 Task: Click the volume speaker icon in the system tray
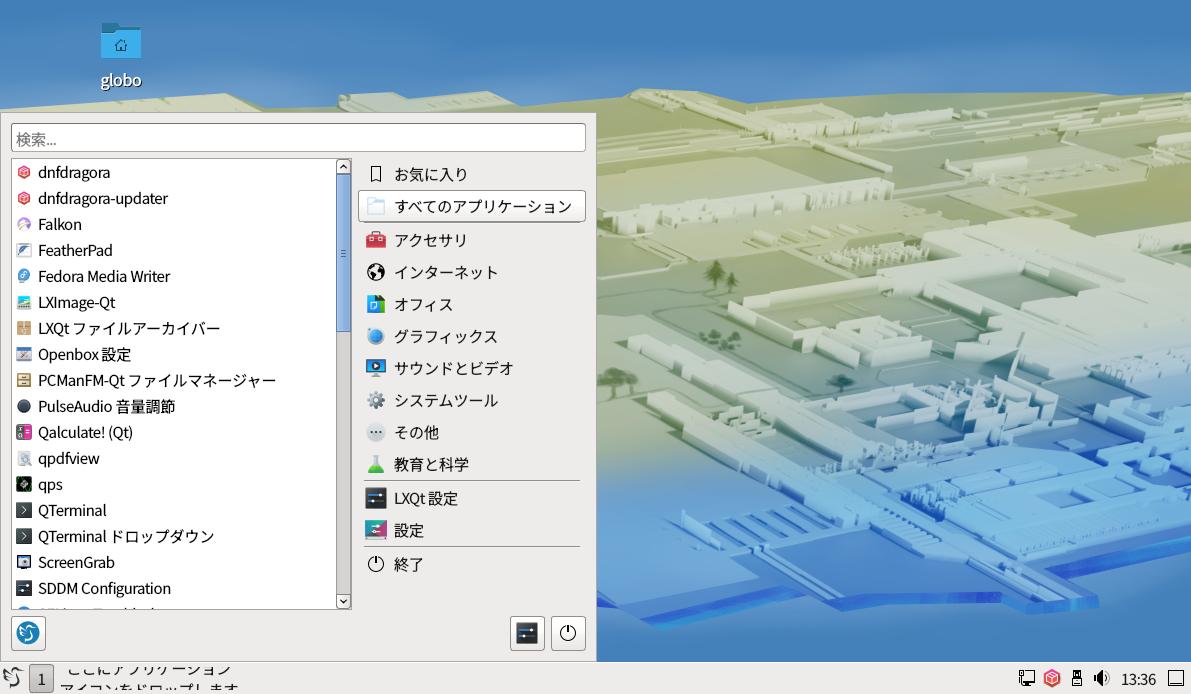pos(1101,678)
